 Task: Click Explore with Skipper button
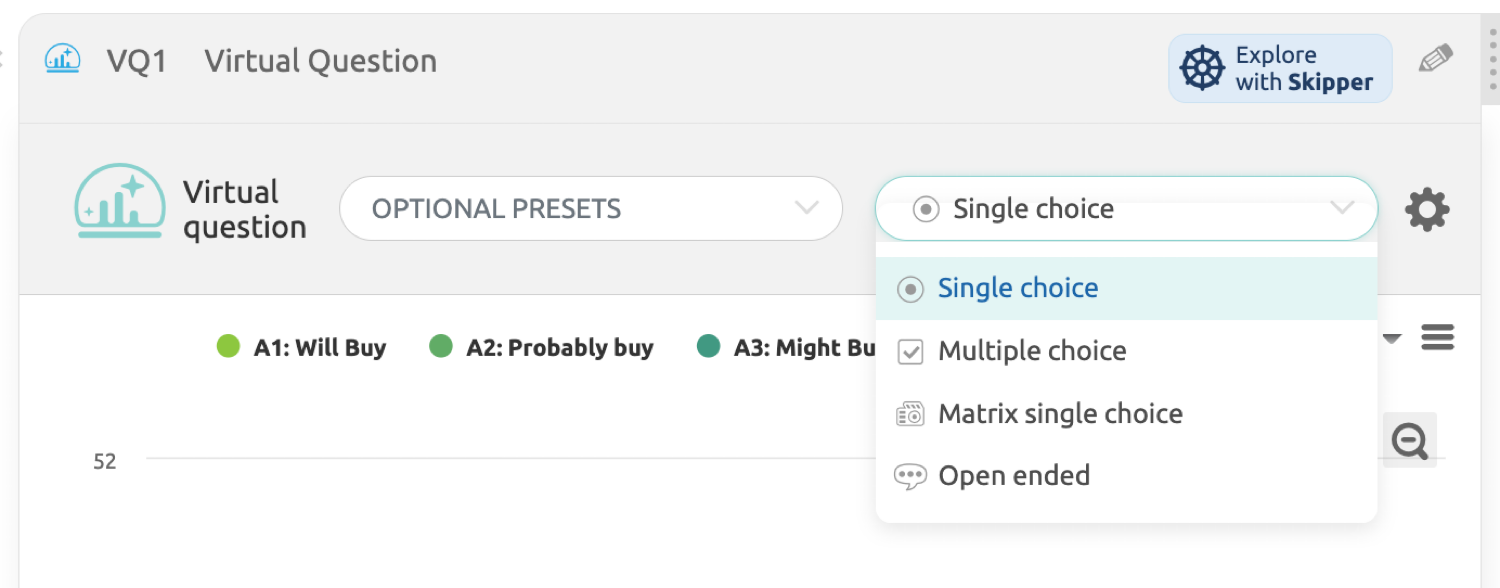coord(1280,68)
